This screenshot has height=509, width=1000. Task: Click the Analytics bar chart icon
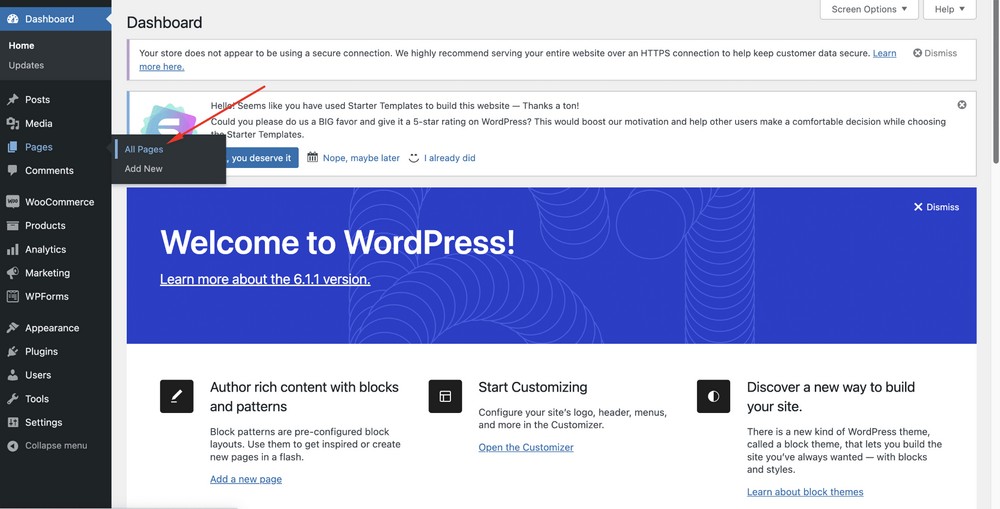tap(13, 250)
